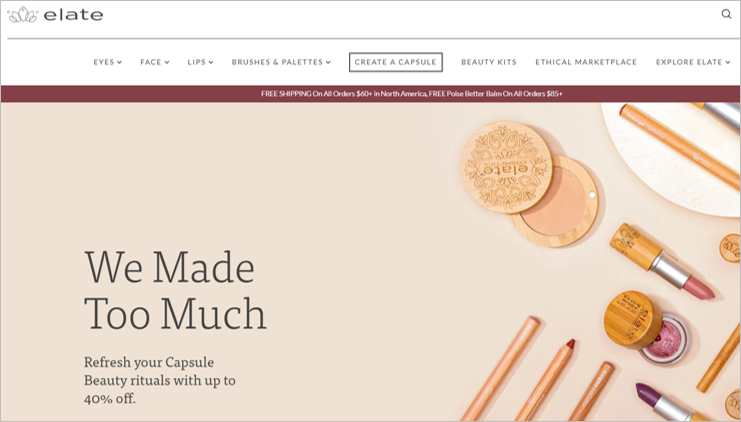Expand the Explore Elate menu
The image size is (741, 422).
point(693,62)
